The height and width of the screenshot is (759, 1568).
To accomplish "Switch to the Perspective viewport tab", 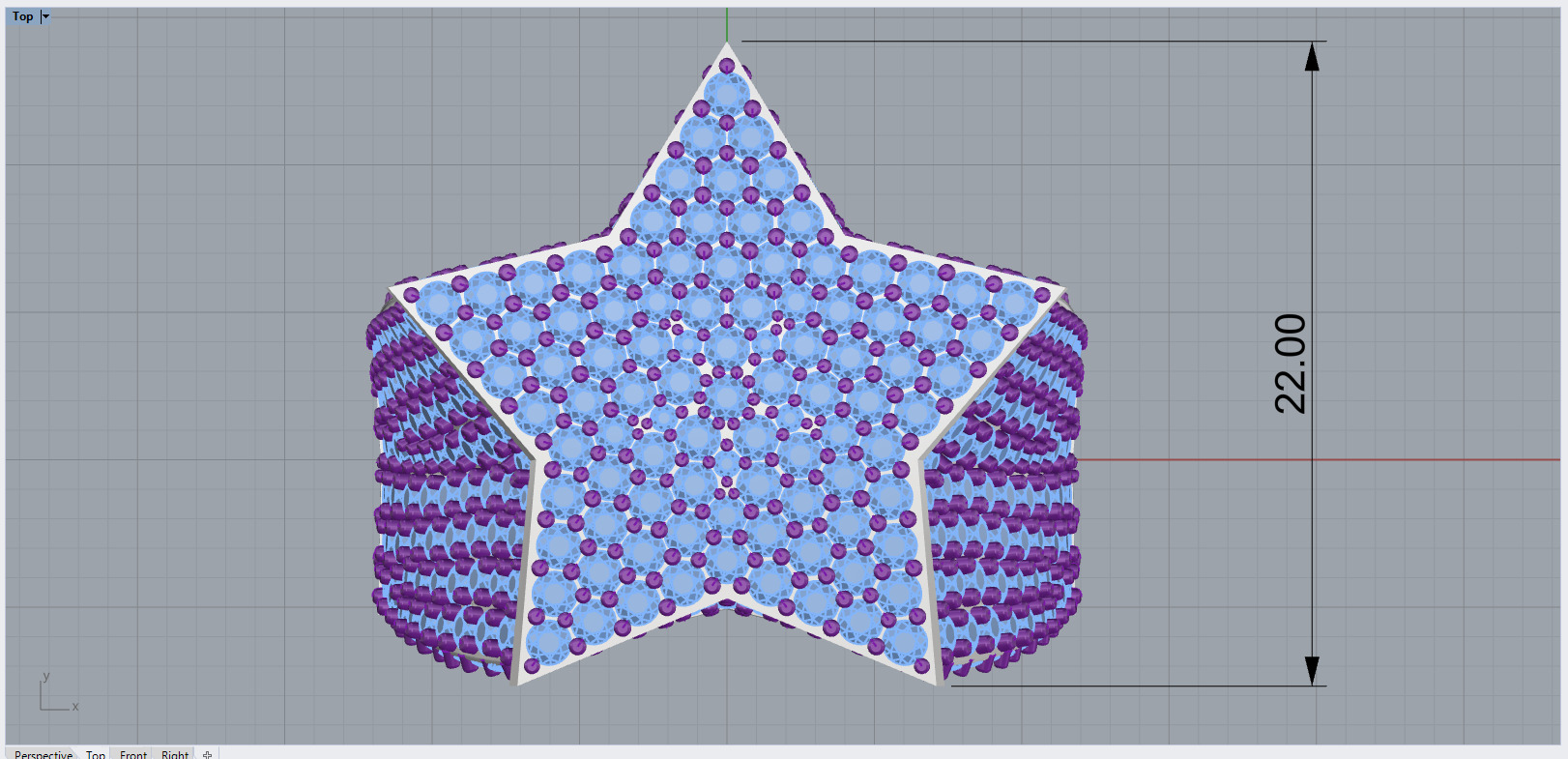I will 43,753.
